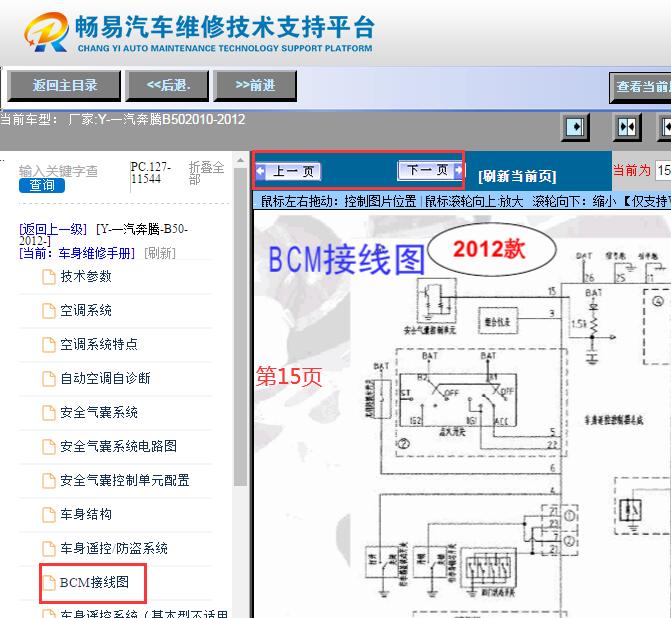Screen dimensions: 671x618
Task: Click the 查看当前 button at top right
Action: pos(641,87)
